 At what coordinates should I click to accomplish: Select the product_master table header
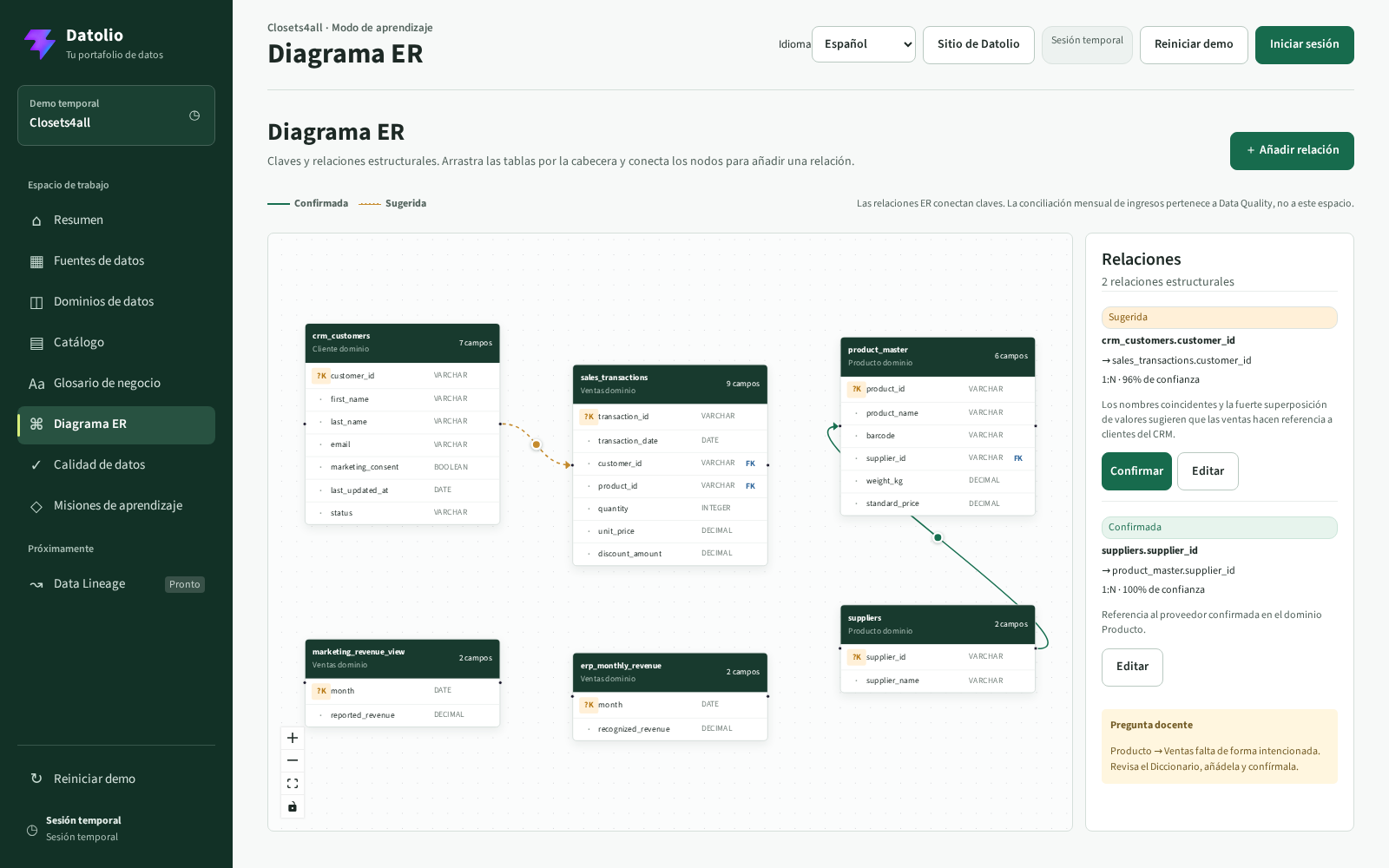coord(938,357)
